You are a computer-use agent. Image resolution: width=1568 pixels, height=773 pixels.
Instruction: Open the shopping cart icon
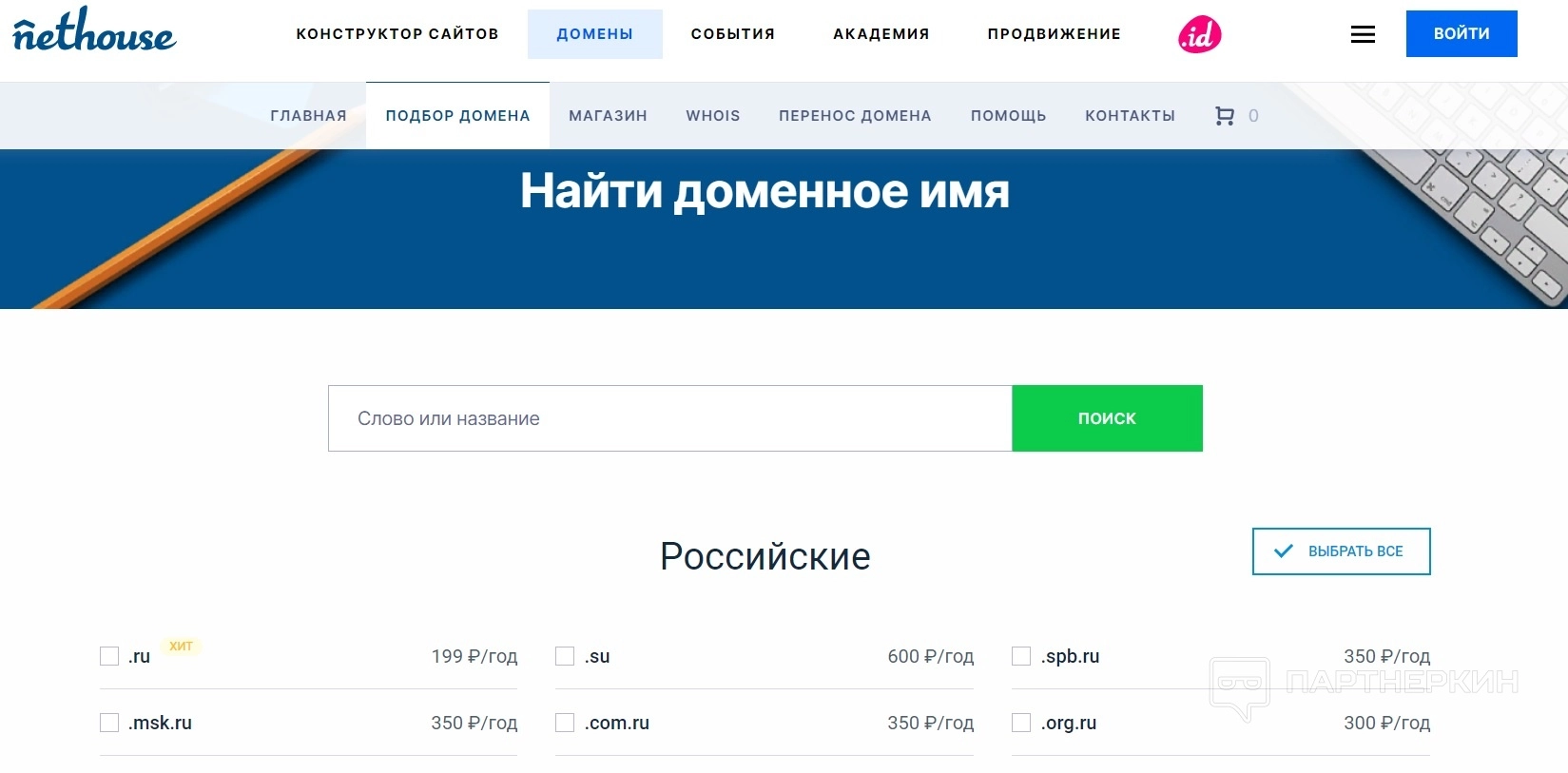point(1225,116)
